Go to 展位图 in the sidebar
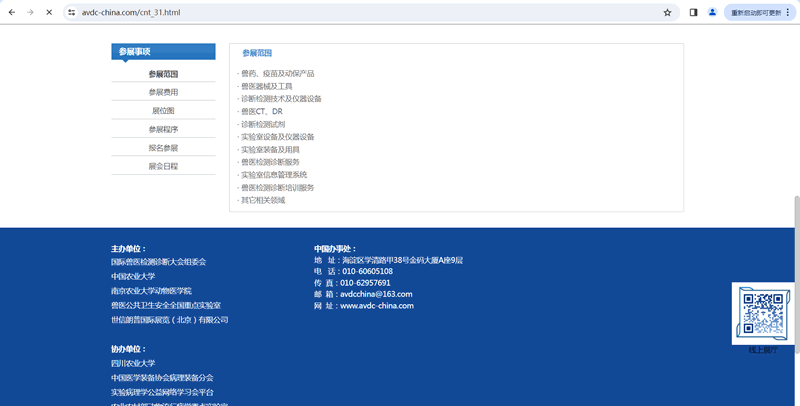The width and height of the screenshot is (800, 406). (163, 110)
